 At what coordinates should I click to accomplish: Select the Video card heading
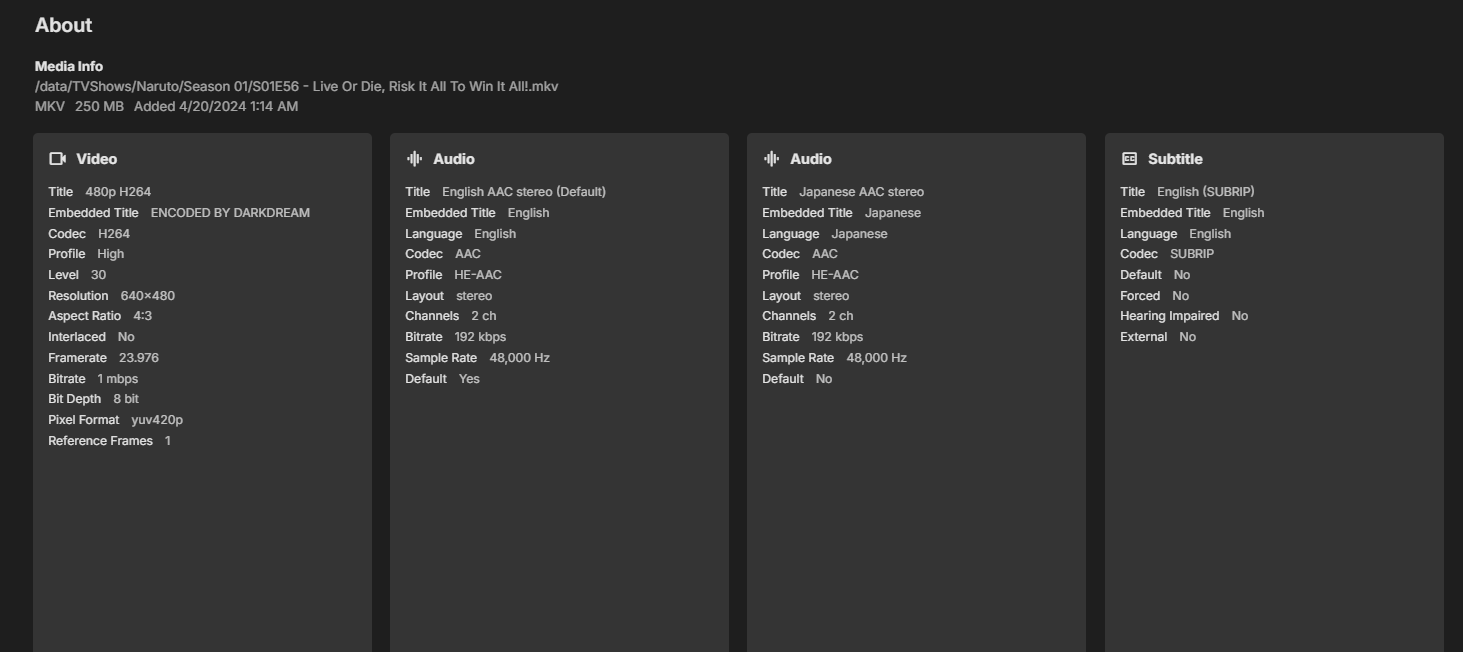coord(96,159)
